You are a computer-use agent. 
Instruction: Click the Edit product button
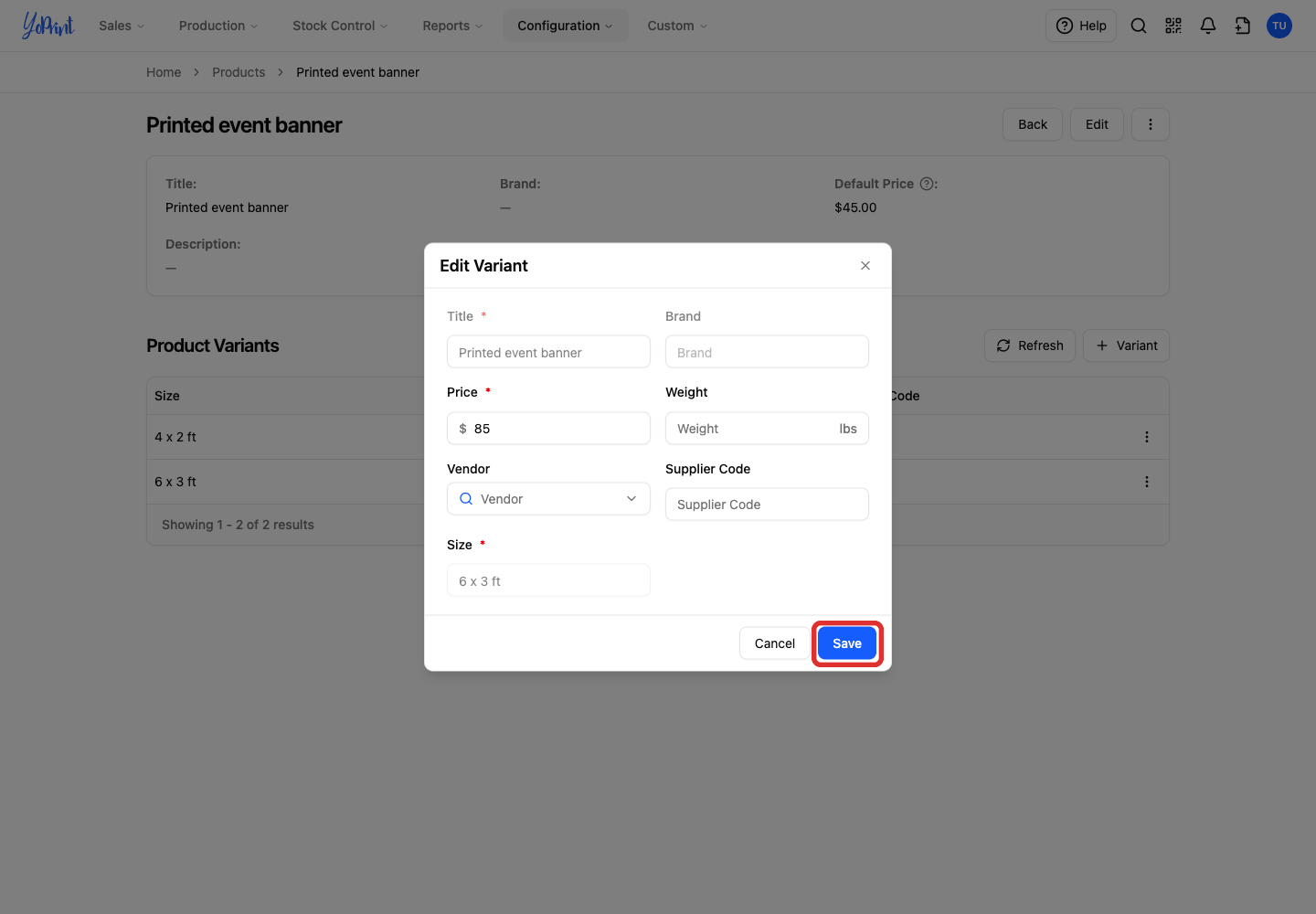[1097, 124]
